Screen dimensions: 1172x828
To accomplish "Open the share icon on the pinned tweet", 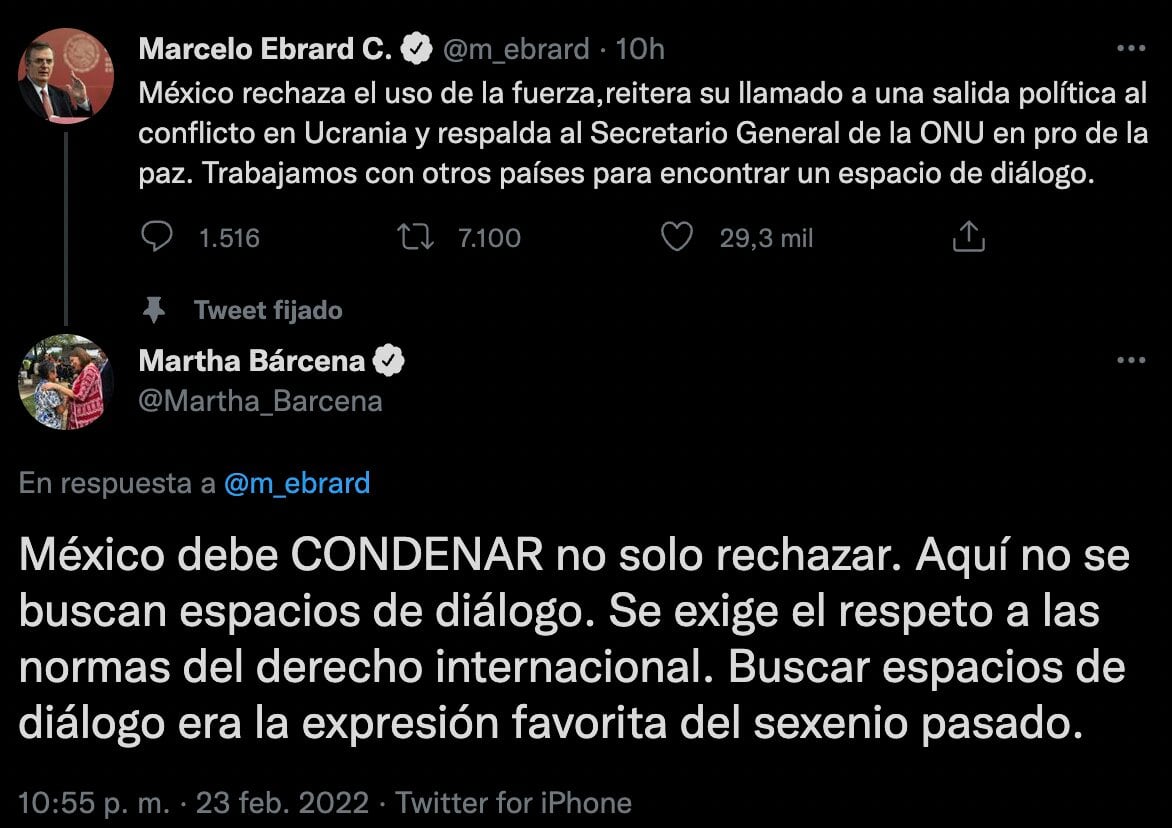I will [x=967, y=236].
